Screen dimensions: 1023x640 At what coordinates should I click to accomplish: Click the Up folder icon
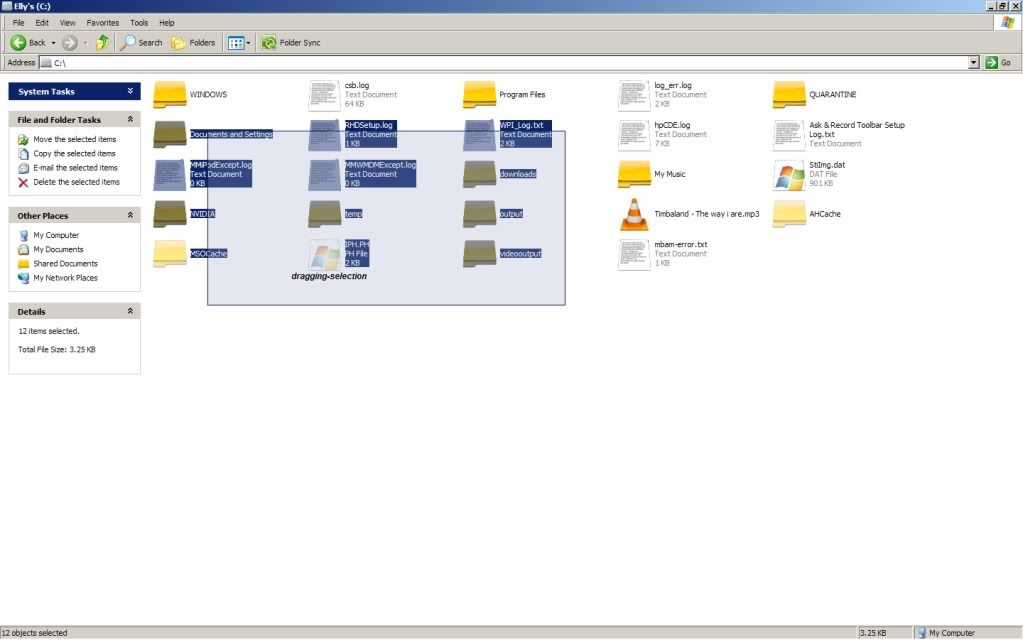click(x=102, y=43)
